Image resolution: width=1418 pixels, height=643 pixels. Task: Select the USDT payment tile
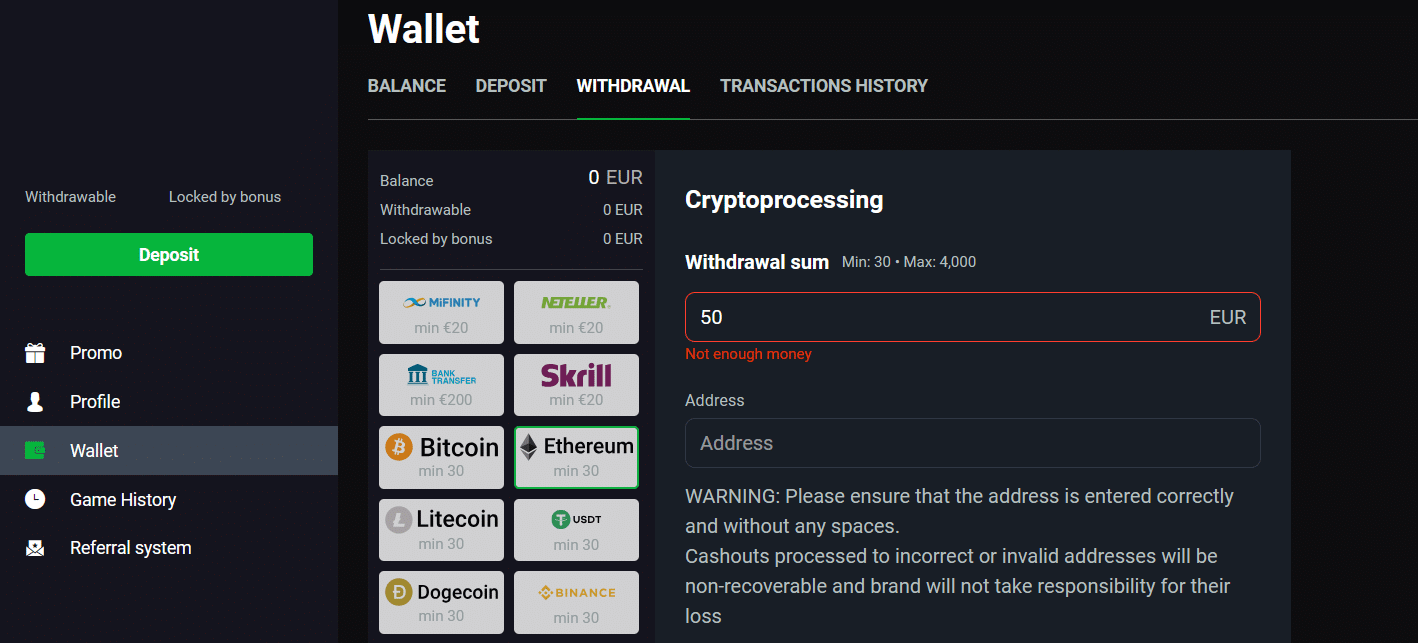click(576, 529)
